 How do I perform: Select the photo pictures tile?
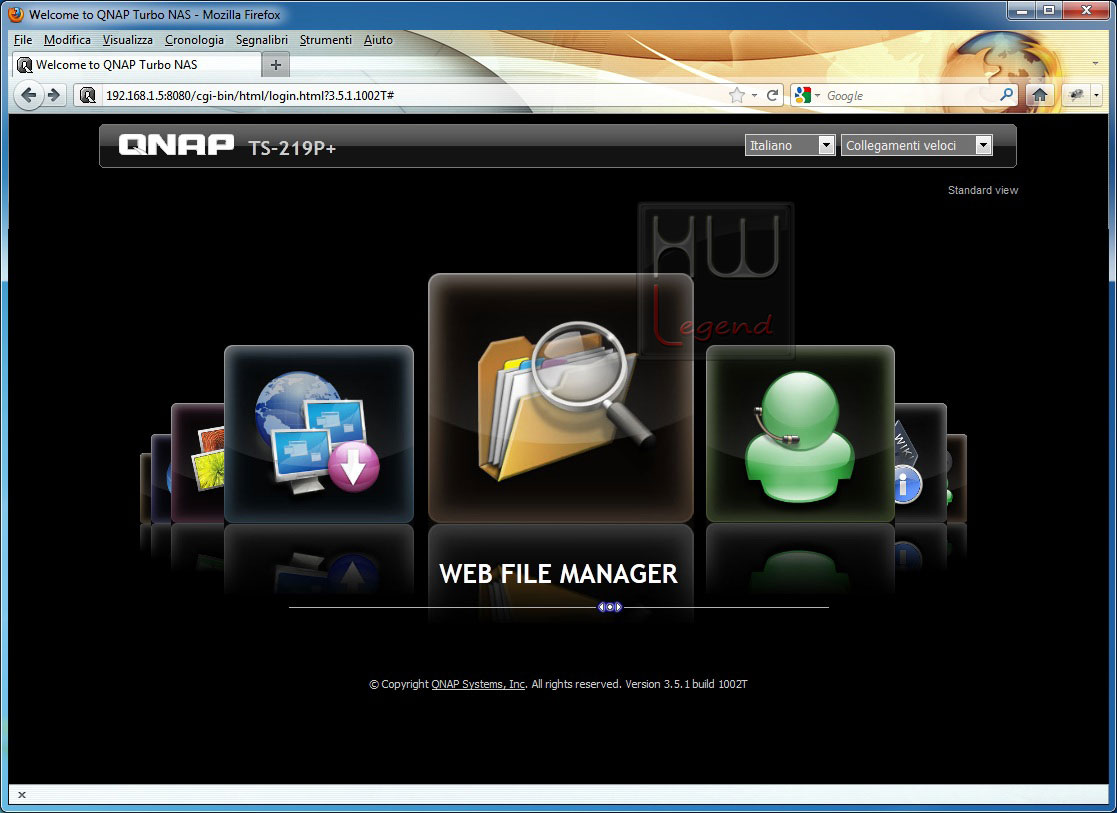click(198, 463)
